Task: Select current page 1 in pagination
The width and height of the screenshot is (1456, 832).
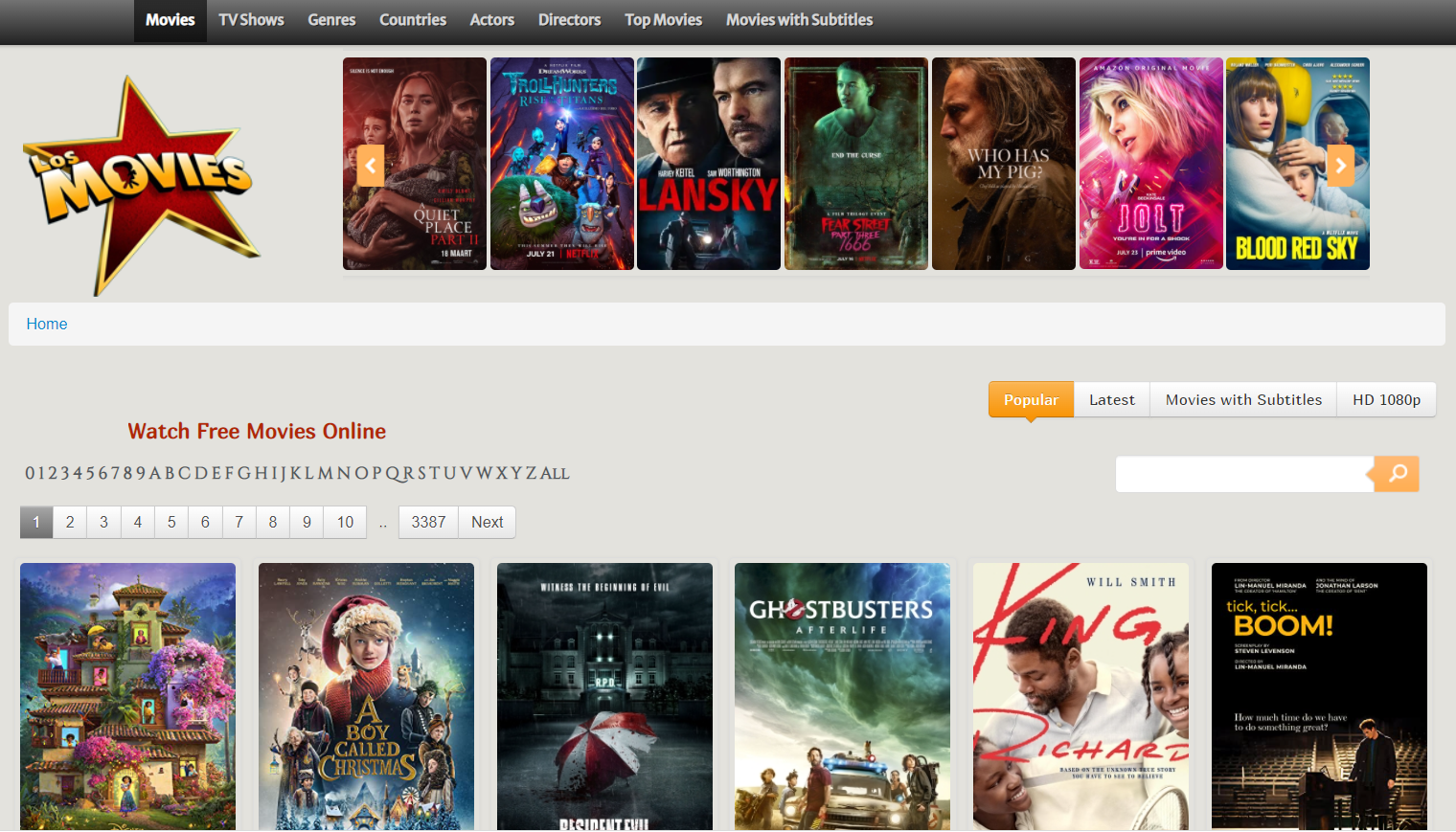Action: (x=36, y=523)
